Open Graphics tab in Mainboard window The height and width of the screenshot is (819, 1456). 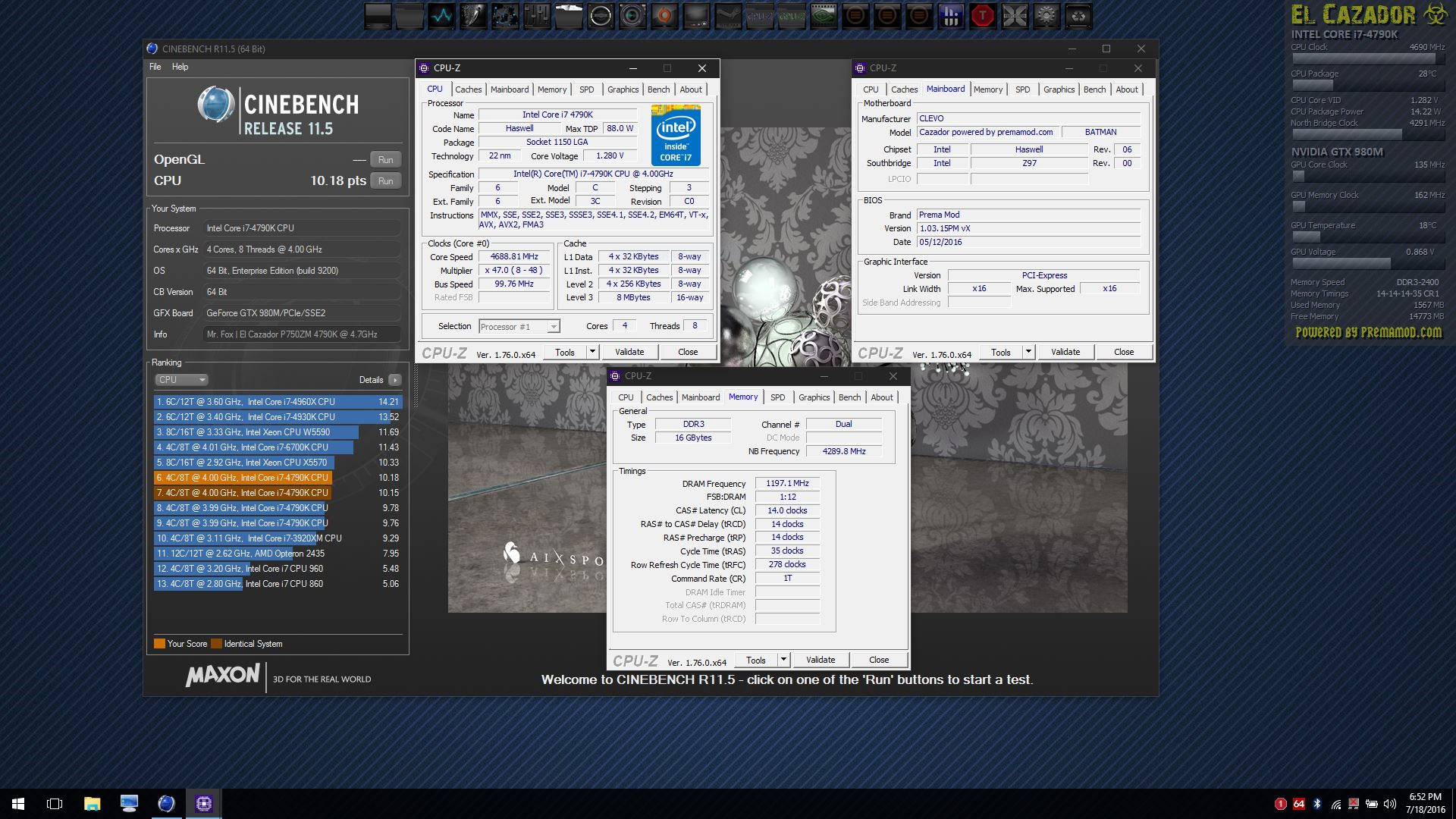1059,89
